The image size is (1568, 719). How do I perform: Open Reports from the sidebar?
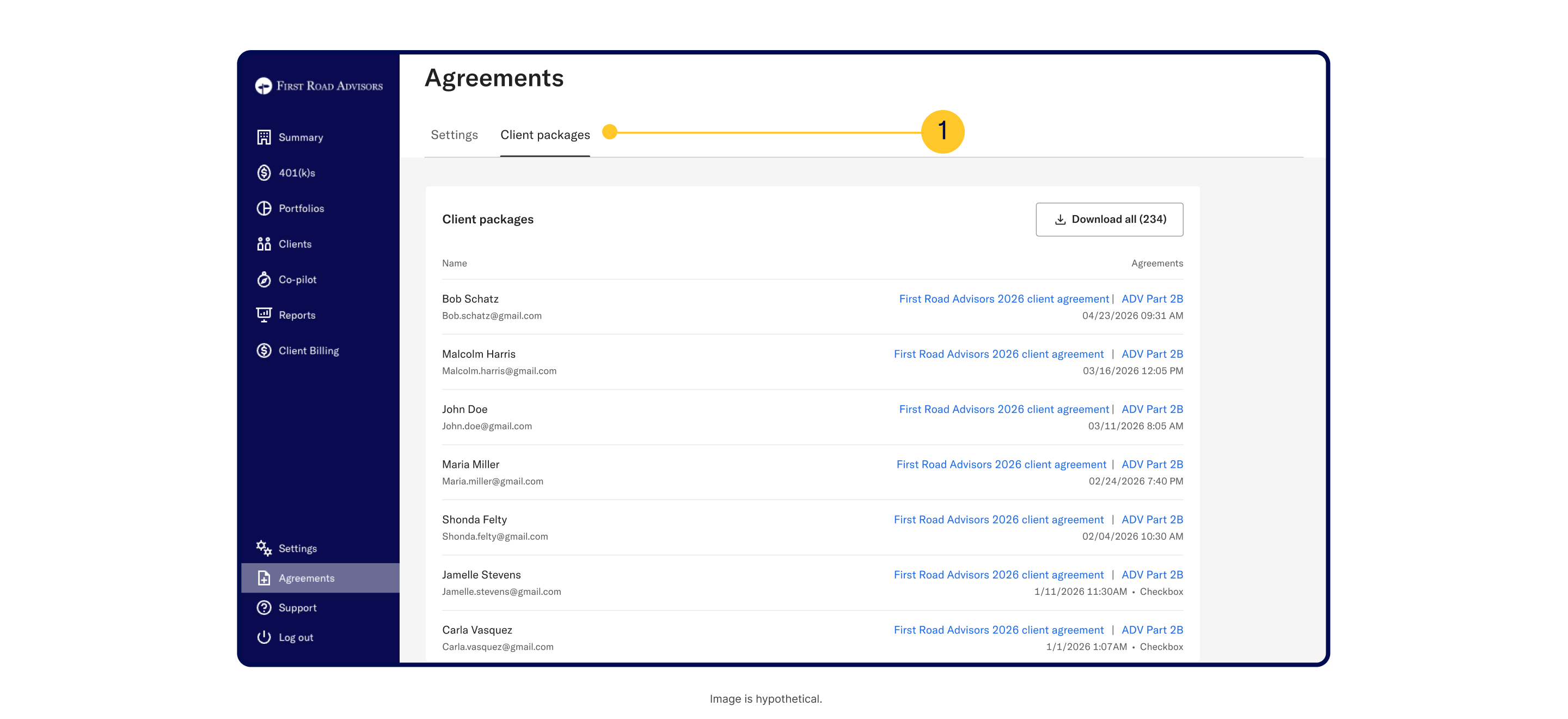(297, 315)
